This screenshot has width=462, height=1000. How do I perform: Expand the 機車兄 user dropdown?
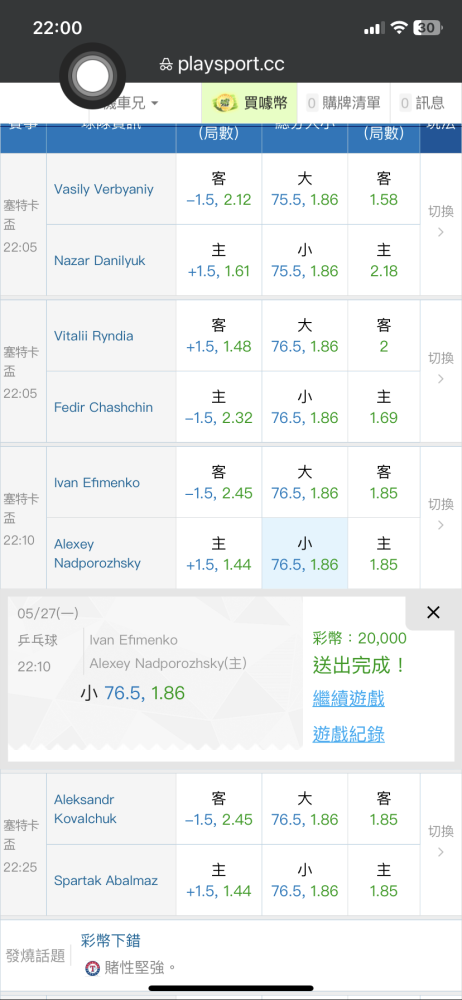[x=132, y=103]
